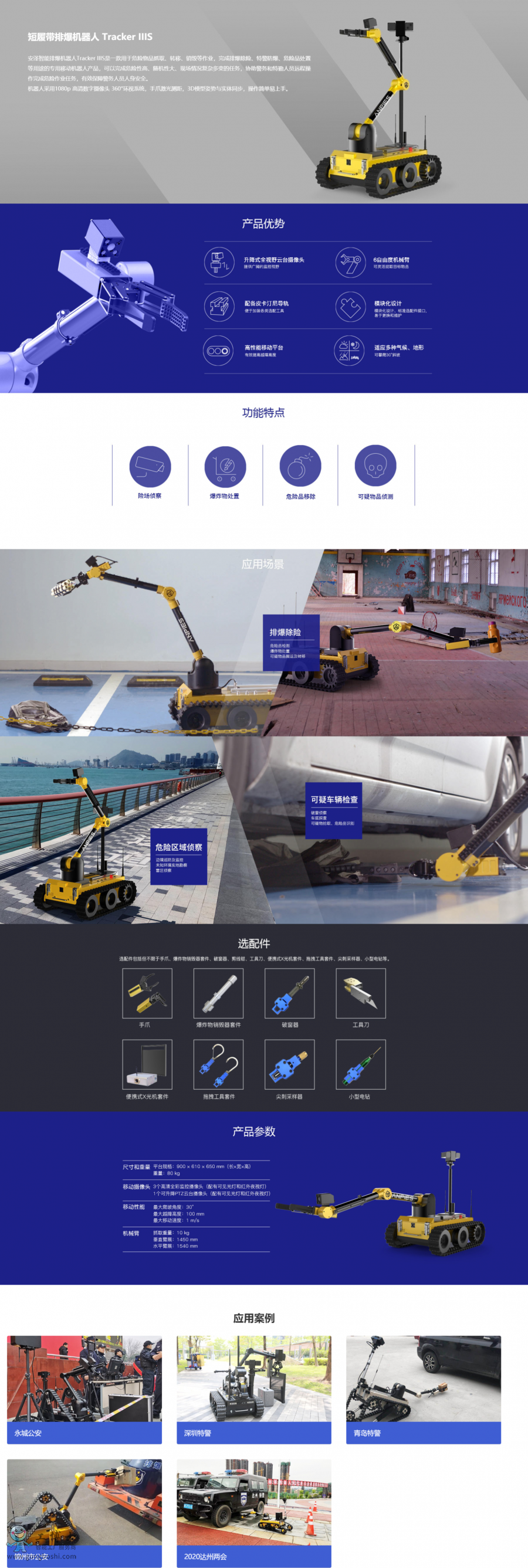Open the 破窗器 accessory thumbnail
The height and width of the screenshot is (1568, 528).
click(289, 993)
